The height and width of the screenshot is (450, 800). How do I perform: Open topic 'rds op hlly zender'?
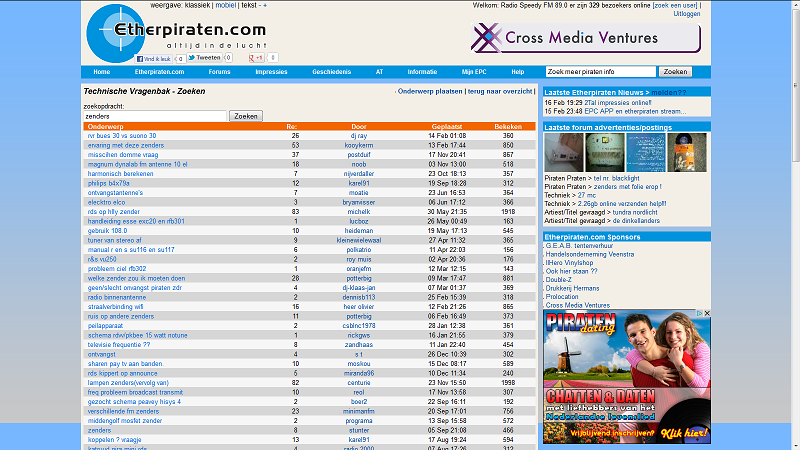click(114, 212)
